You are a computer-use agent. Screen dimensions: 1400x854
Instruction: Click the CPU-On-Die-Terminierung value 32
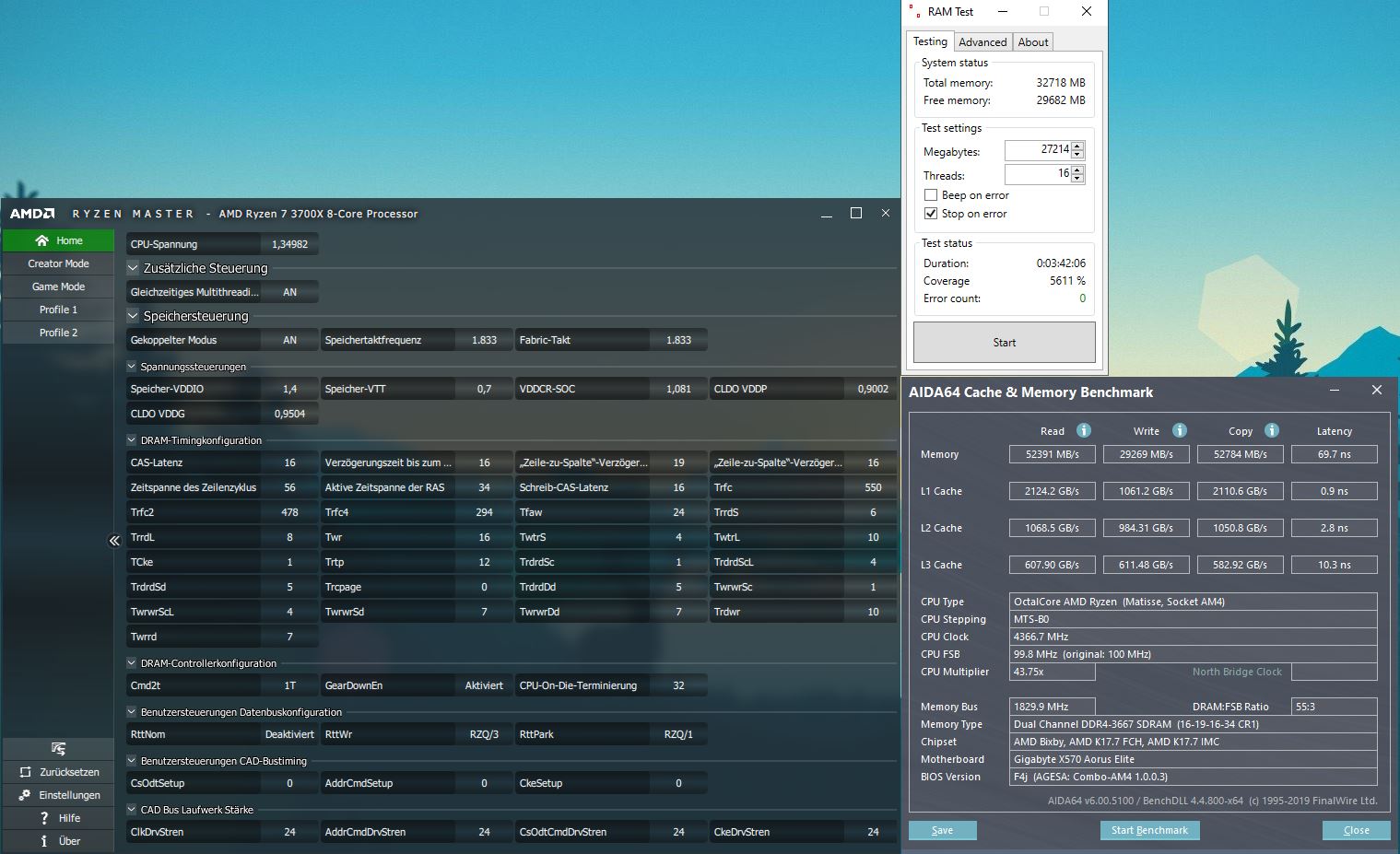click(x=678, y=685)
